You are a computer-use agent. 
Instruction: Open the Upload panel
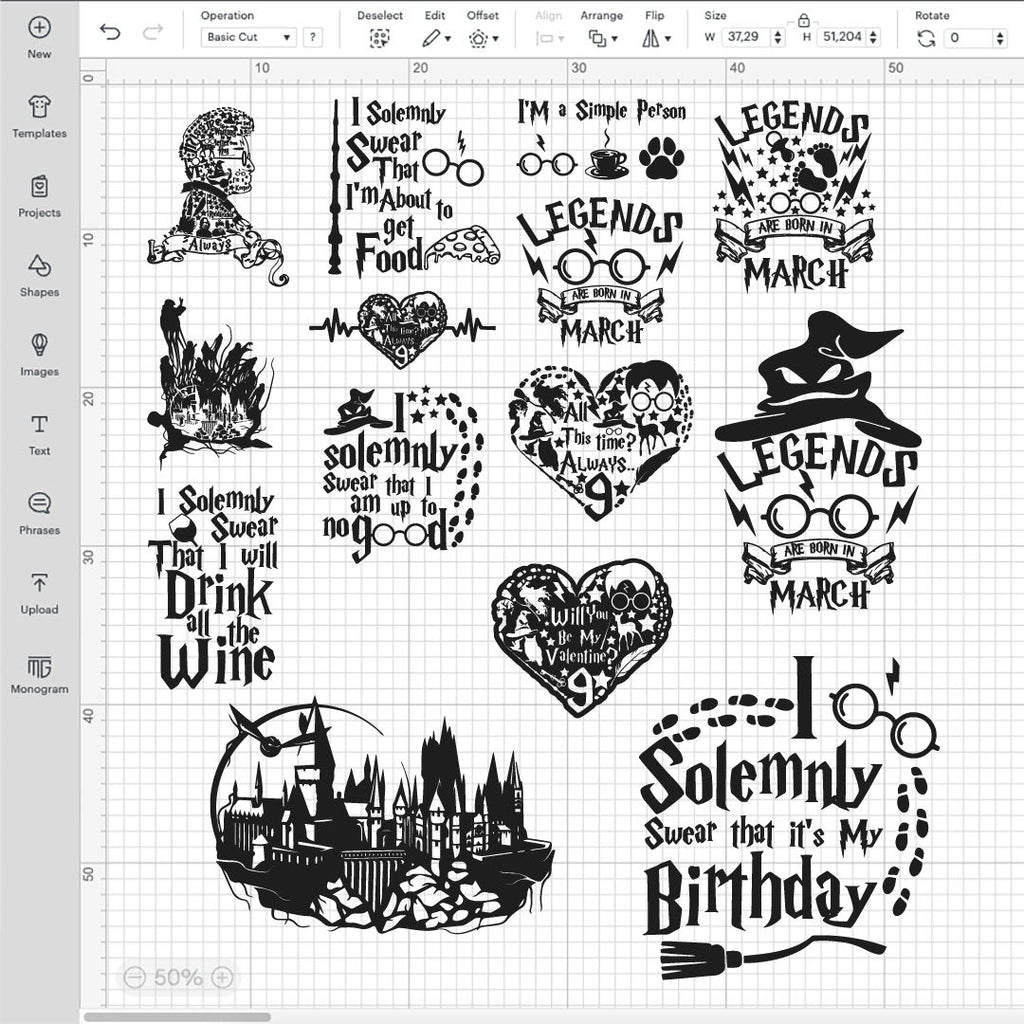[x=39, y=592]
